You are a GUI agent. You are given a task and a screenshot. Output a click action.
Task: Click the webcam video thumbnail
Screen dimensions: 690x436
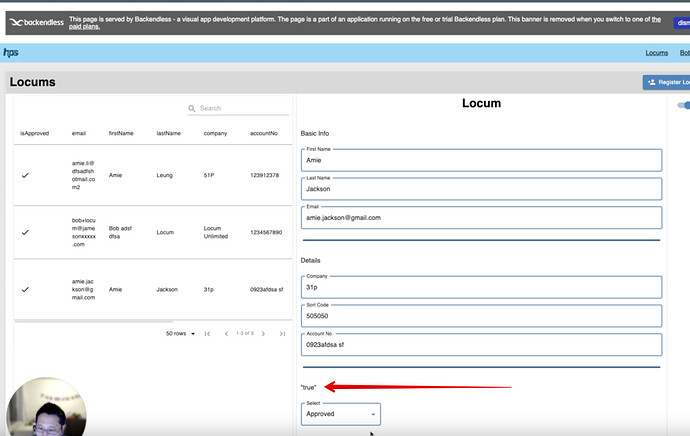[x=47, y=407]
